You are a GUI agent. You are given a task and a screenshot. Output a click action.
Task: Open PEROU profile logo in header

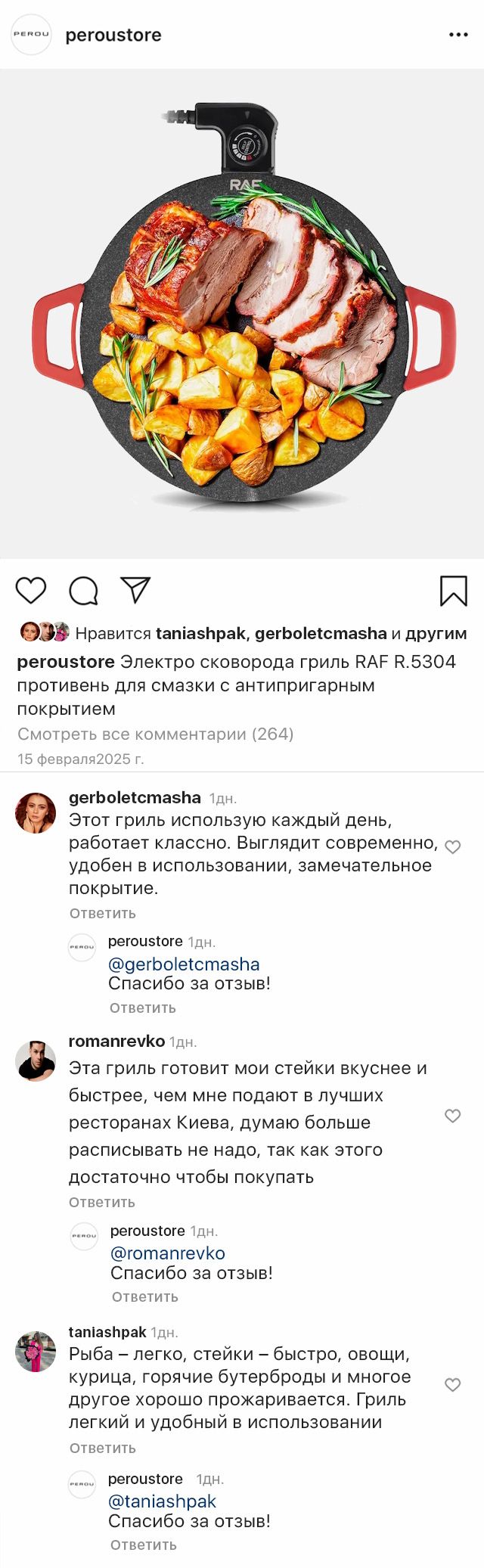tap(31, 34)
